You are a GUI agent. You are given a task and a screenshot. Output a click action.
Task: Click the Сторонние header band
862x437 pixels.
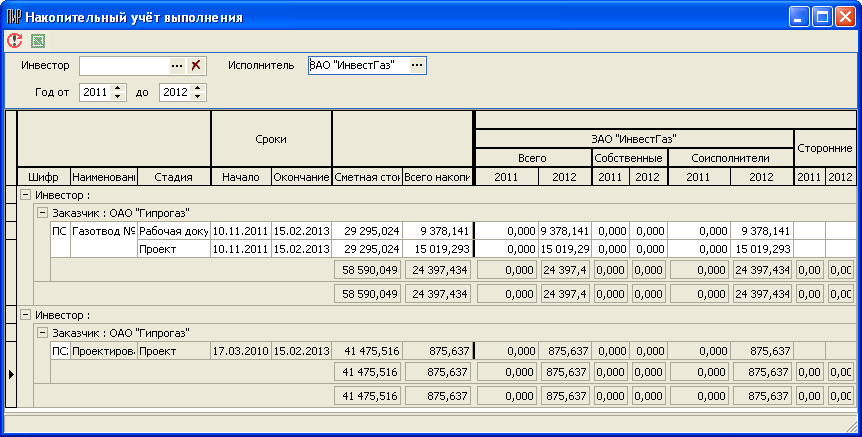[825, 148]
